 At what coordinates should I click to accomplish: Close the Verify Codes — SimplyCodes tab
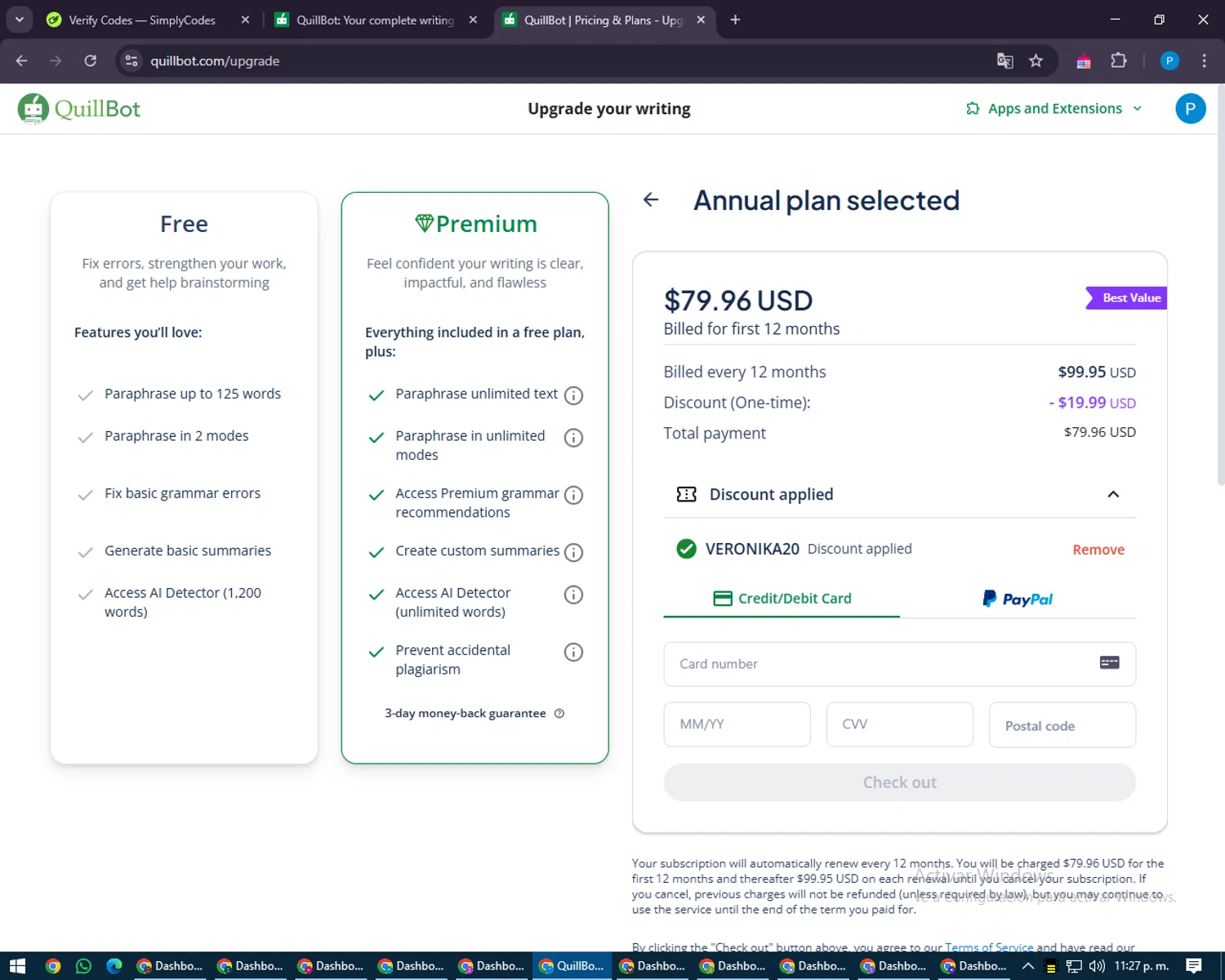245,20
